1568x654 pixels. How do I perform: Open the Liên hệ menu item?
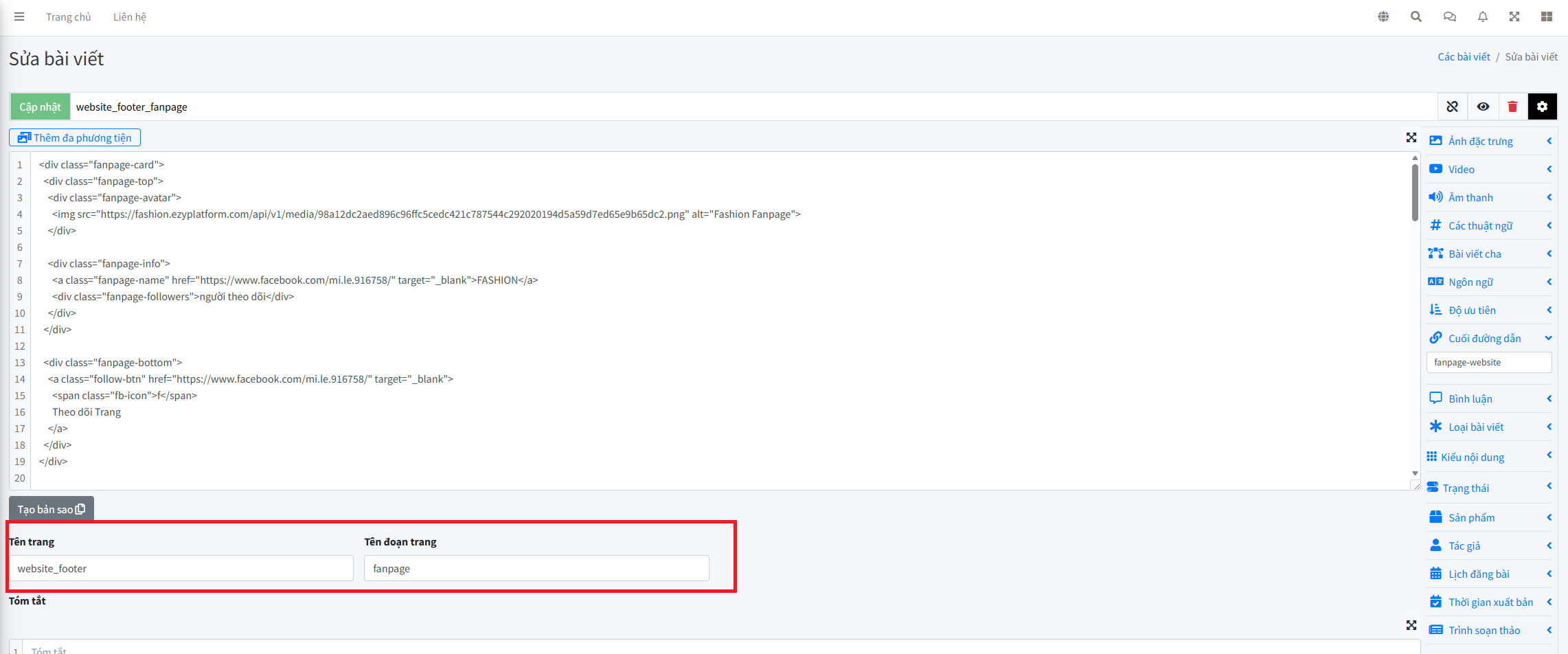130,17
